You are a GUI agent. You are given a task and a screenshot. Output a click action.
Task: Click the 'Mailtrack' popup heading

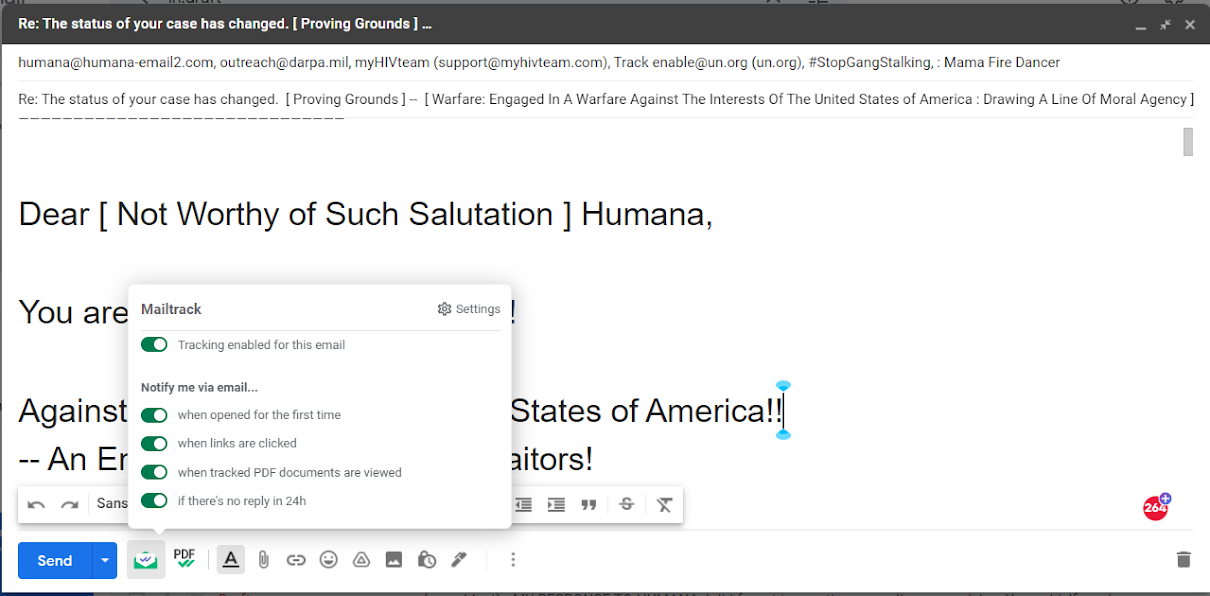(x=171, y=309)
